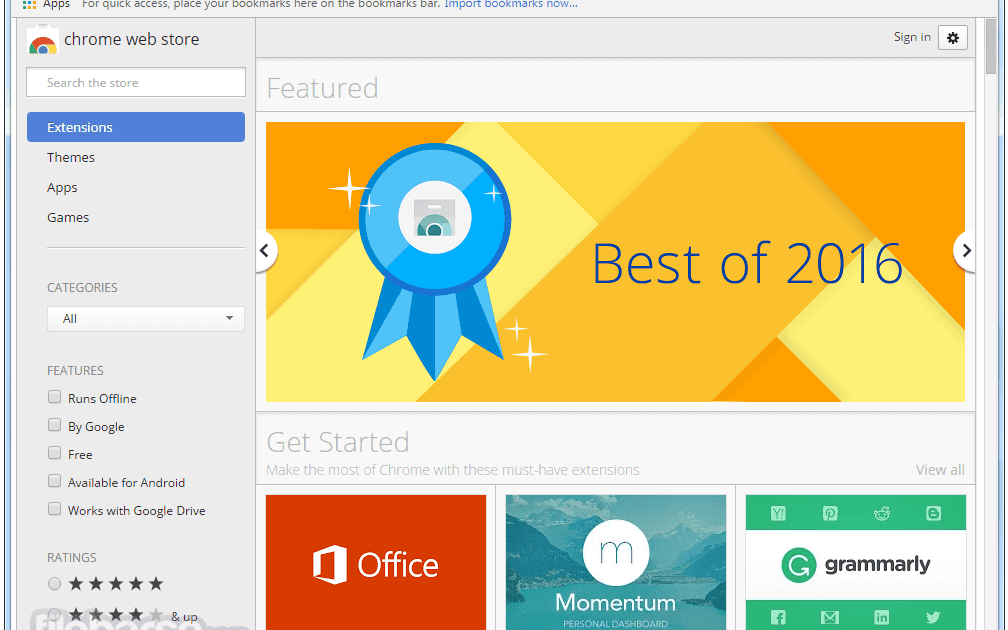
Task: Click the RATINGS label
Action: pyautogui.click(x=71, y=557)
